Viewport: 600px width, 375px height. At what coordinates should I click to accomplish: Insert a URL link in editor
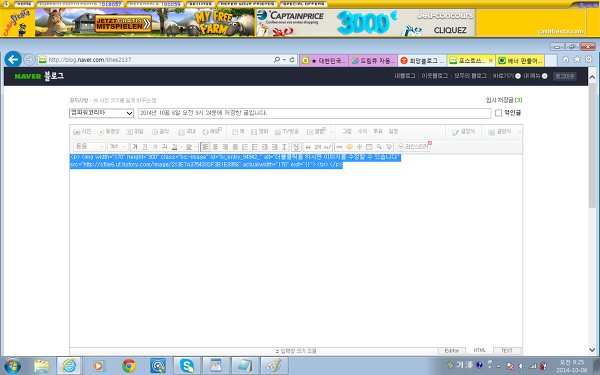[339, 147]
